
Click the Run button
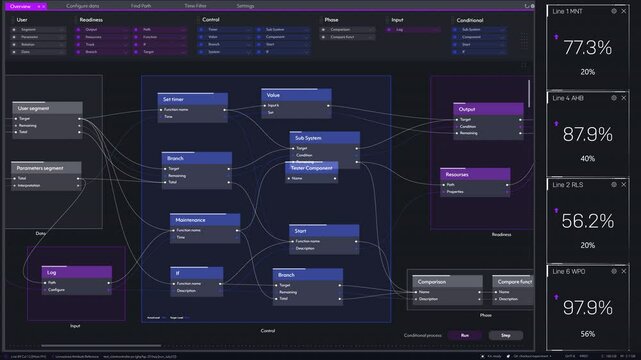465,335
